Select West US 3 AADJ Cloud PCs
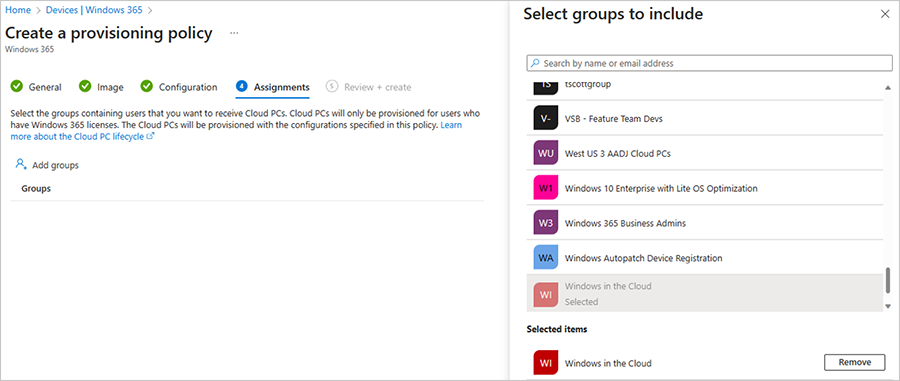The image size is (900, 381). [x=705, y=153]
